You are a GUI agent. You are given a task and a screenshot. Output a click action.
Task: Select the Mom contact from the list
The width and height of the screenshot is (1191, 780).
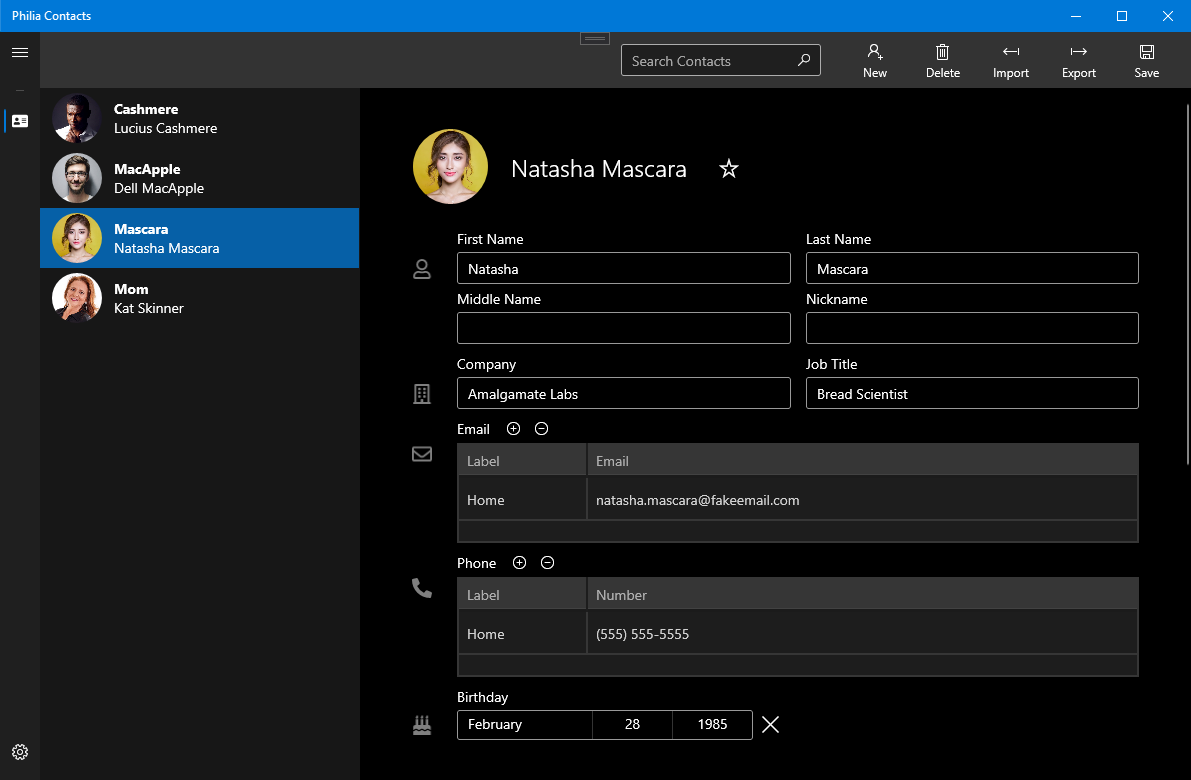click(x=199, y=298)
